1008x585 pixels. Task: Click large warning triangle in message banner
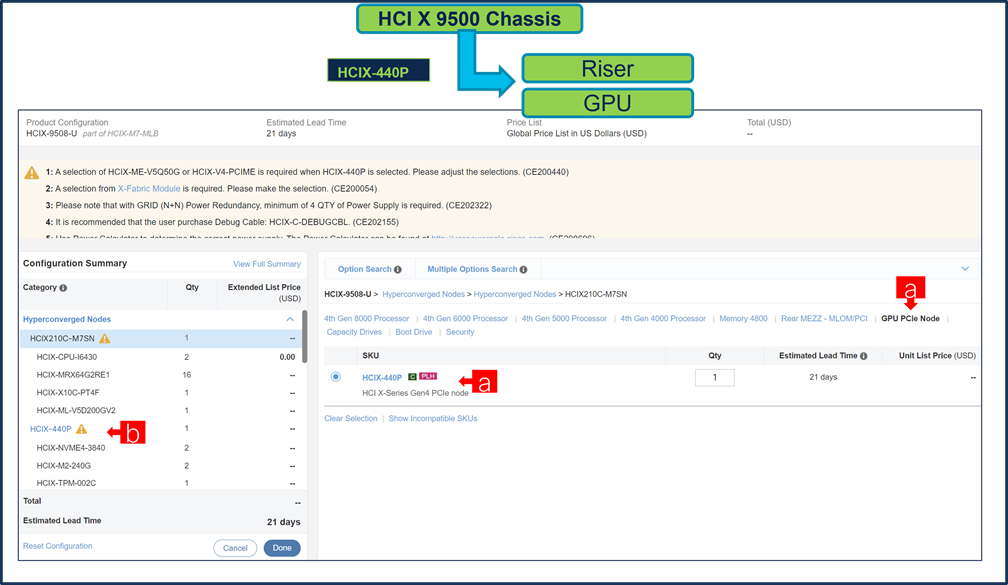pyautogui.click(x=32, y=172)
